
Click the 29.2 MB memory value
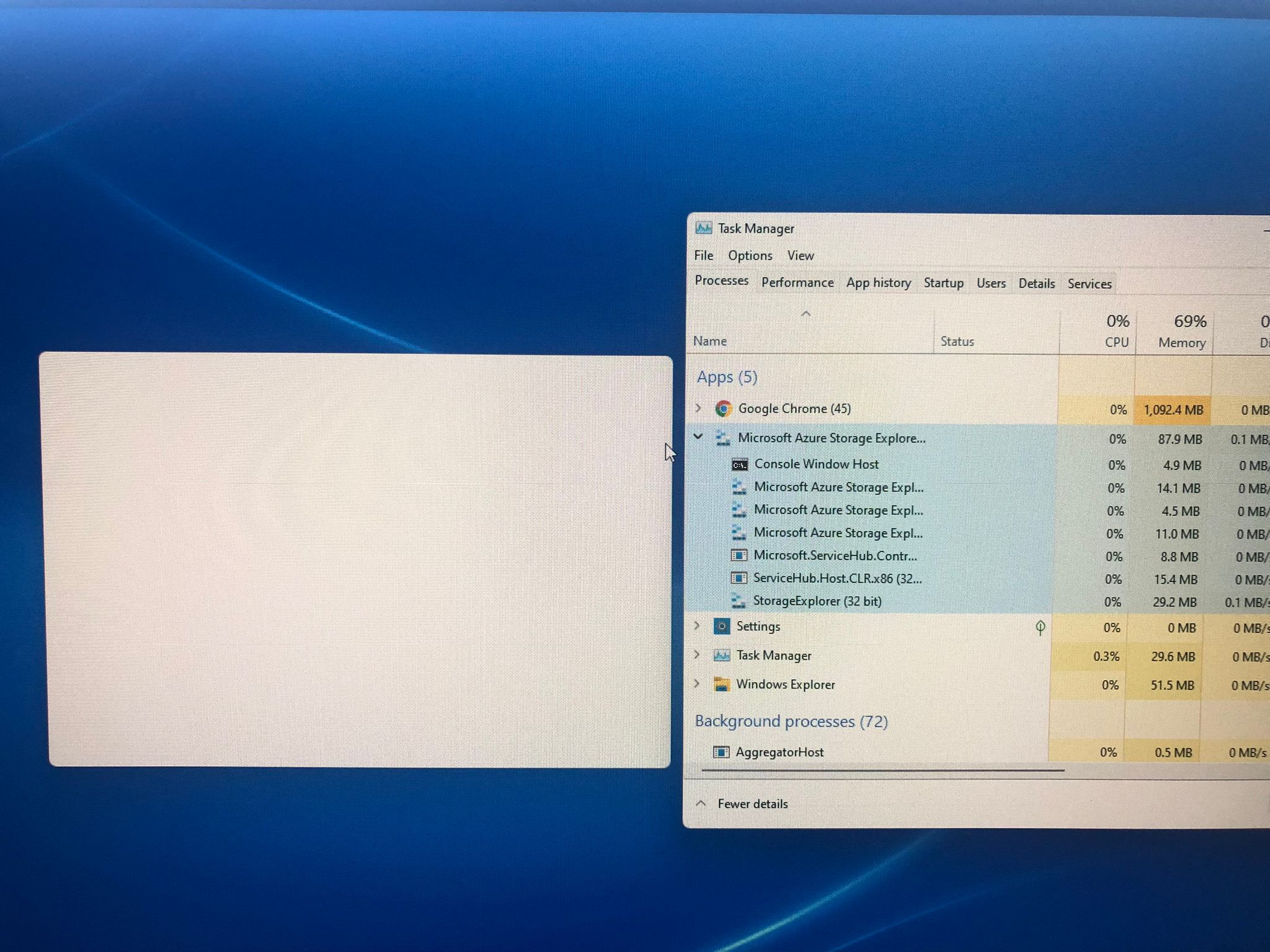[x=1175, y=602]
